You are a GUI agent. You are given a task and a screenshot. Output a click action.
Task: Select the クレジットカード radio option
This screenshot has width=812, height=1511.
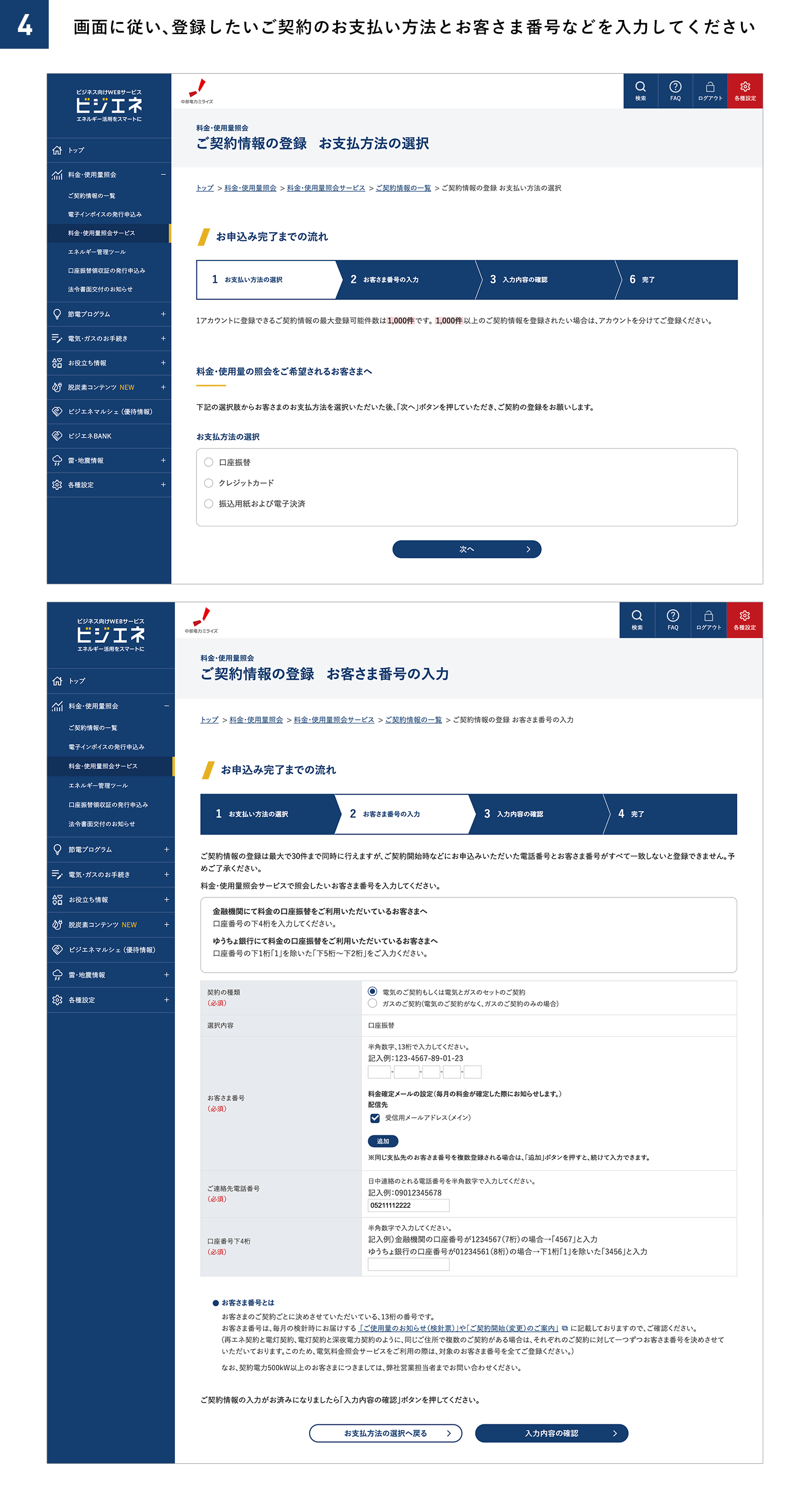pyautogui.click(x=209, y=483)
